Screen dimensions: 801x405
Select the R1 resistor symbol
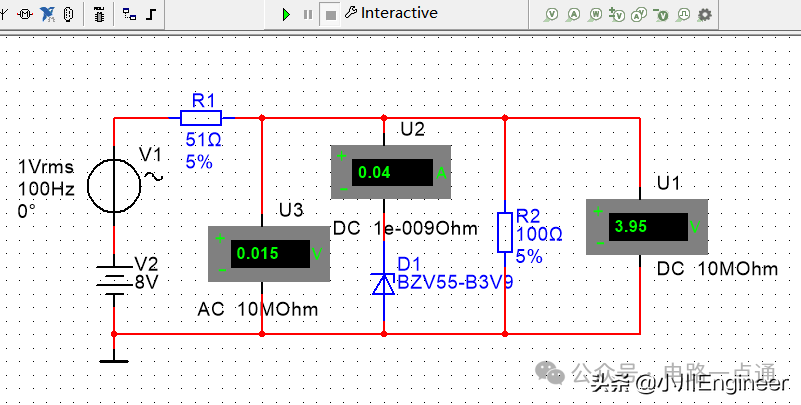coord(201,118)
